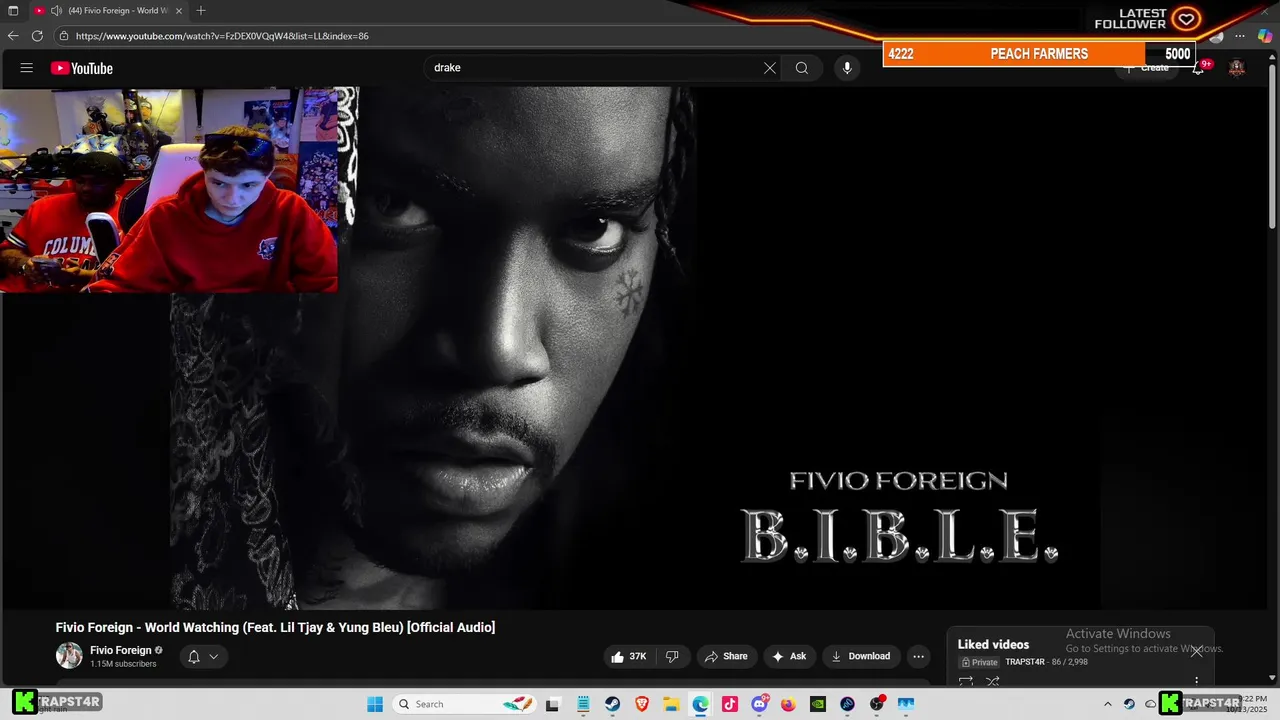Dislike the video with thumbs down

pos(672,656)
